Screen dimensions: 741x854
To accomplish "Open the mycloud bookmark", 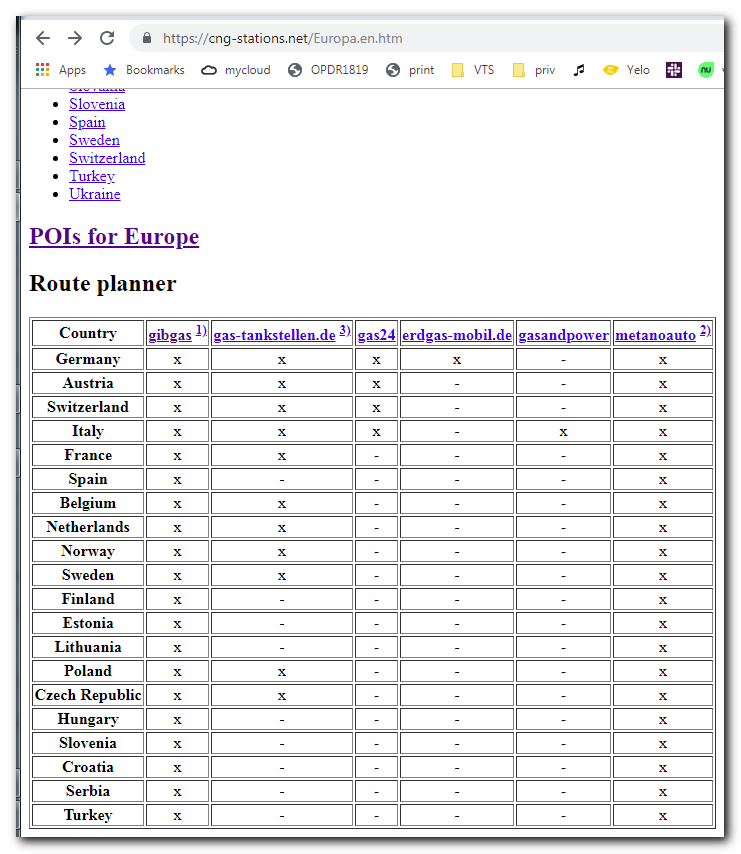I will pos(236,70).
